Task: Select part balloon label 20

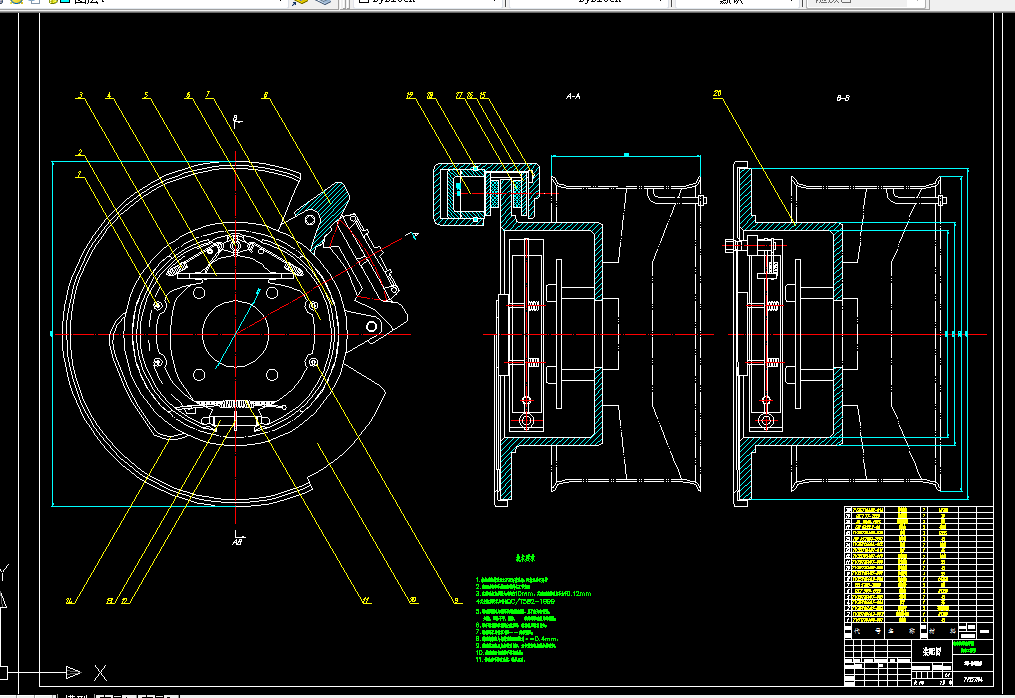Action: coord(717,95)
